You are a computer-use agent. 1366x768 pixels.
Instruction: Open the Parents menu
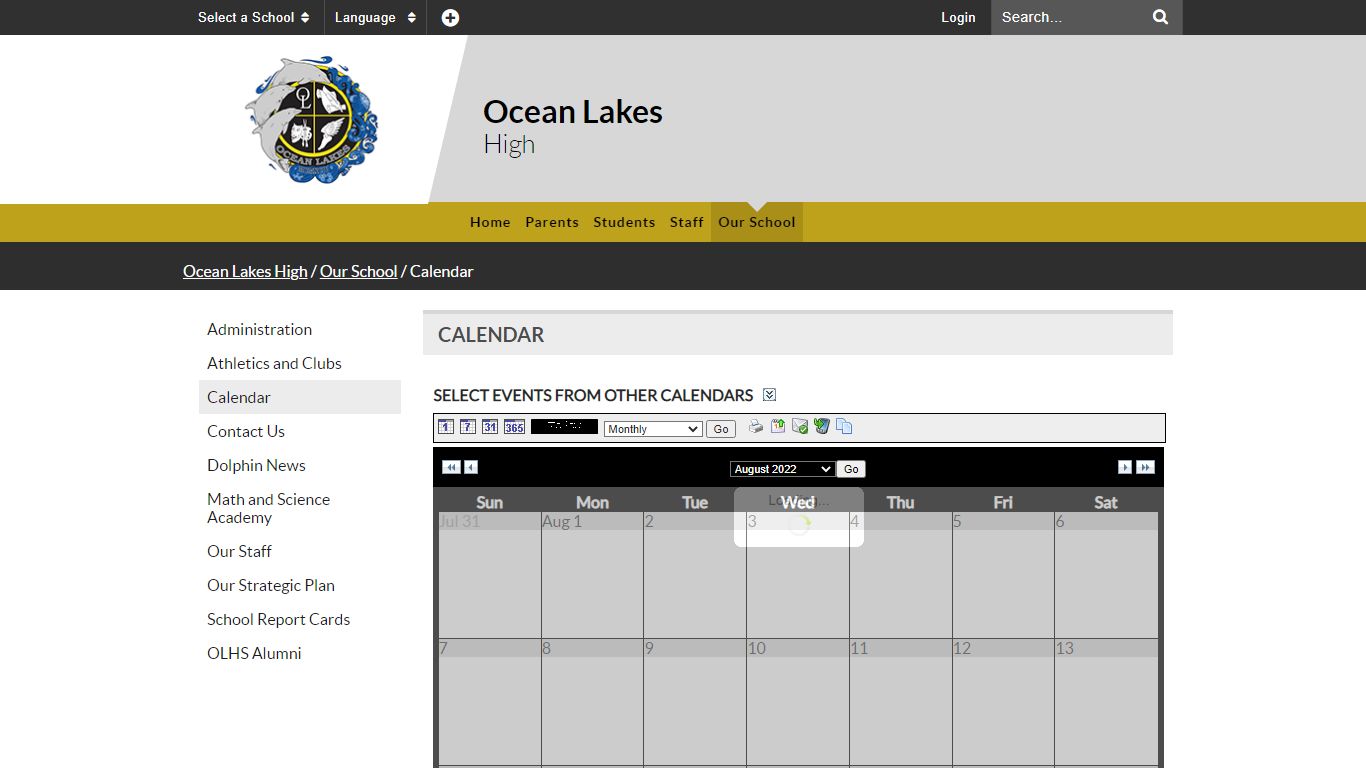coord(552,222)
